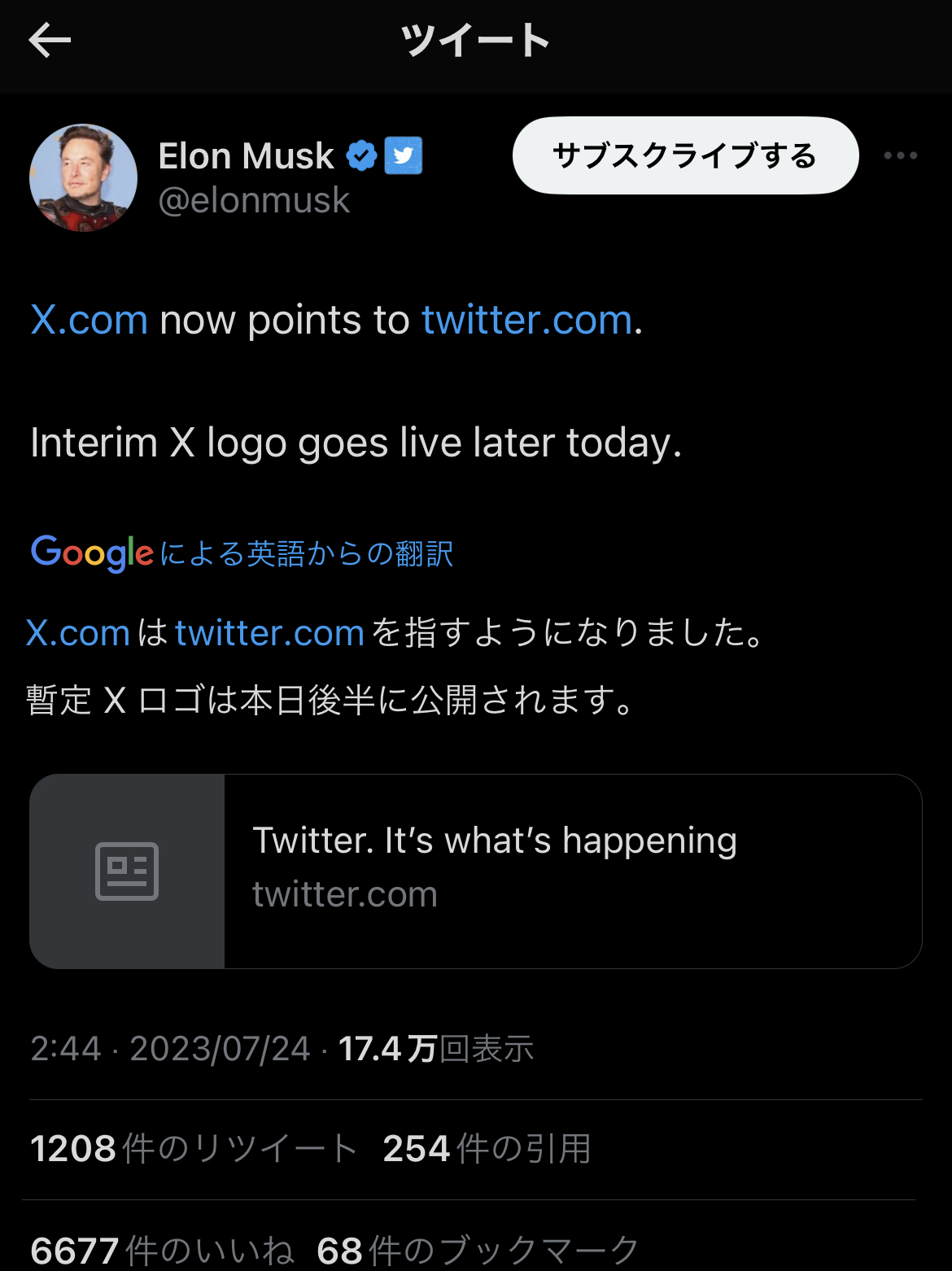Open the twitter.com link in original tweet

[526, 320]
